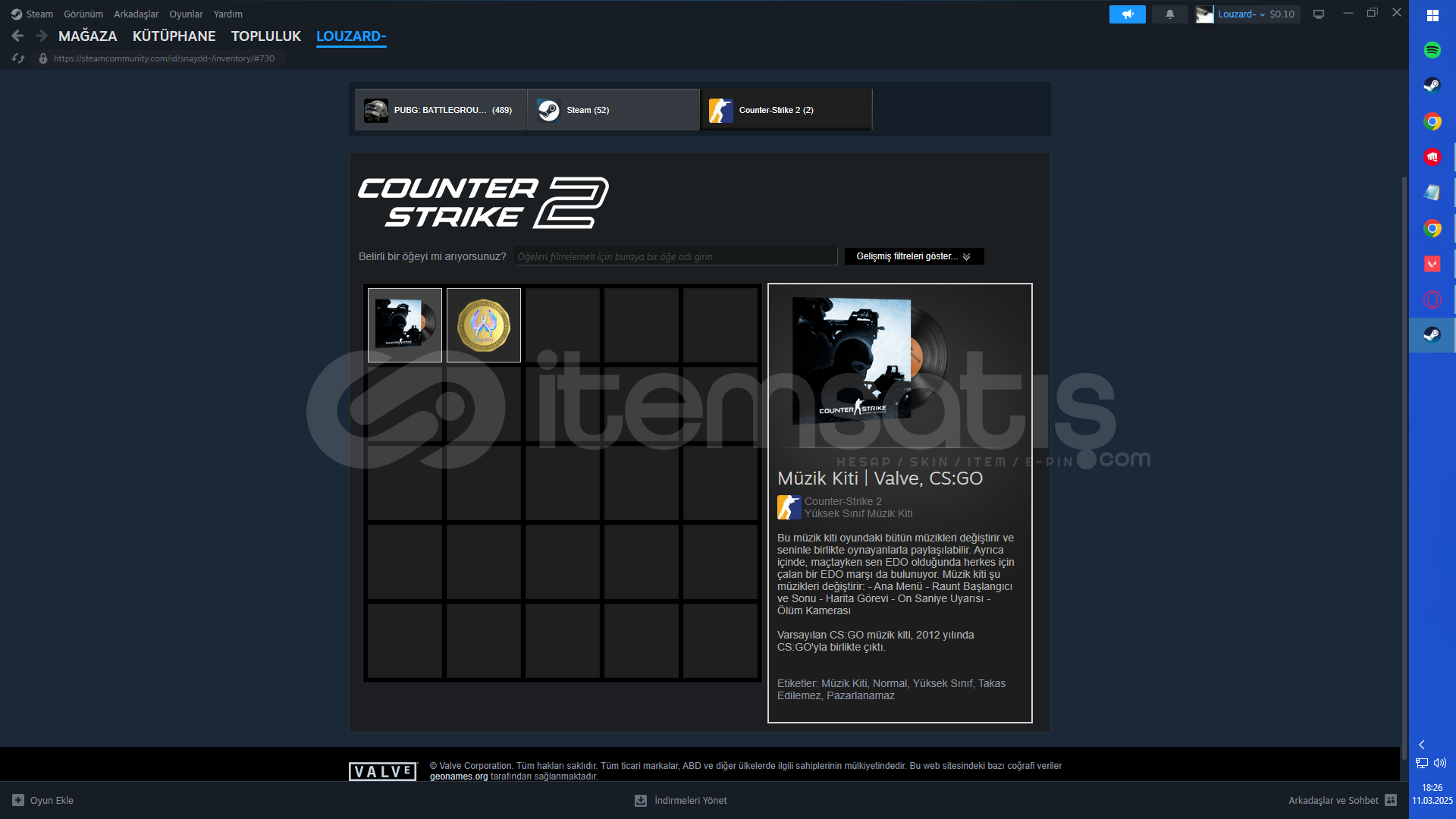Screen dimensions: 1456x819
Task: Open the notifications bell
Action: (x=1170, y=14)
